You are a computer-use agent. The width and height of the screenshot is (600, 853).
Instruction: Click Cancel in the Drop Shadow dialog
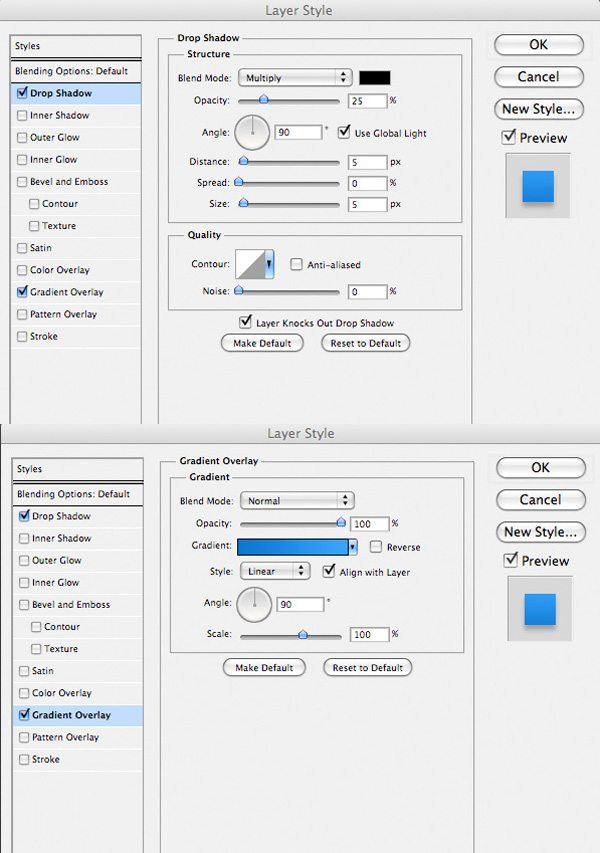pyautogui.click(x=539, y=77)
